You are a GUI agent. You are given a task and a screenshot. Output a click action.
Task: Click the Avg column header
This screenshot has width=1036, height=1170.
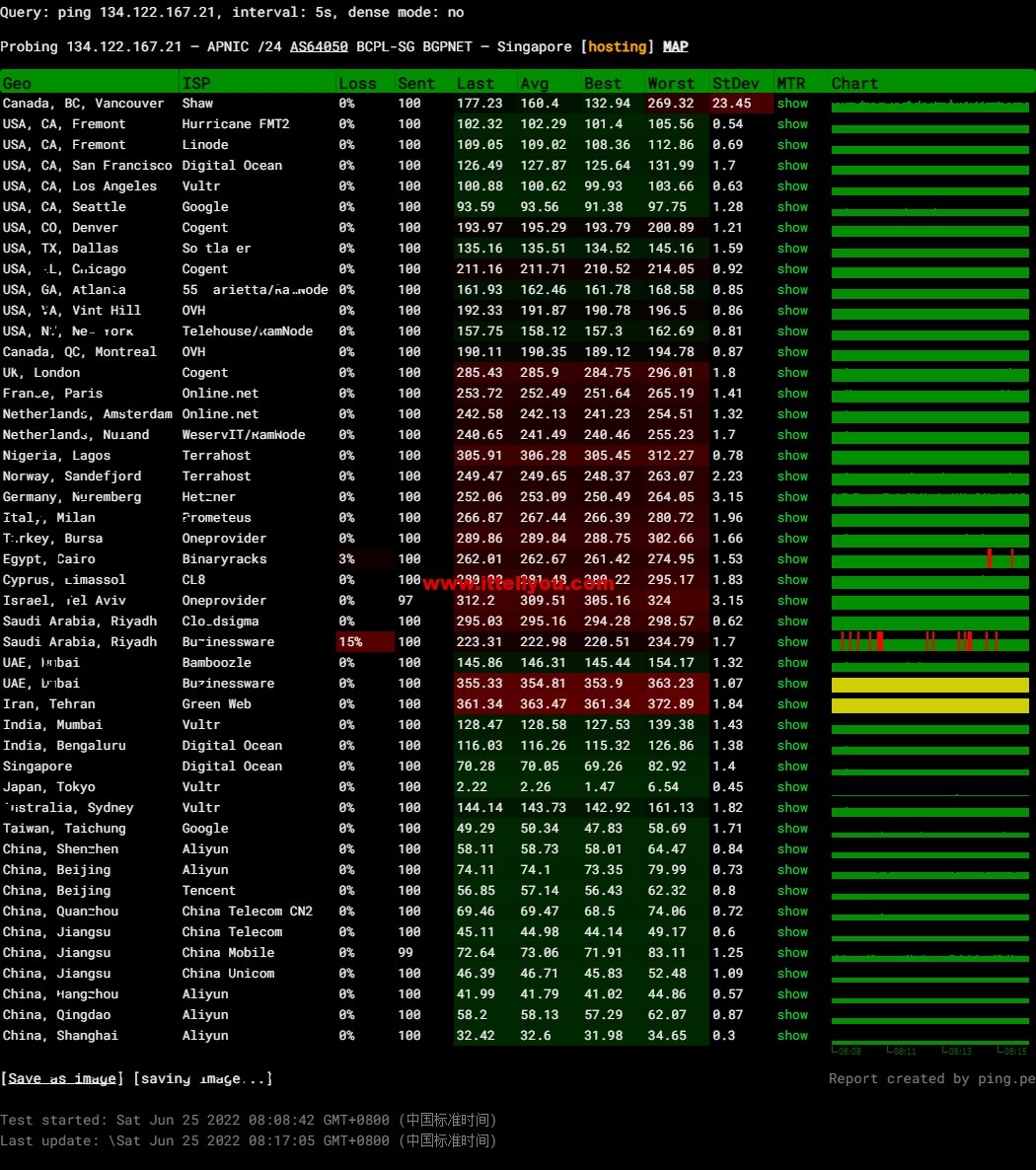click(534, 84)
